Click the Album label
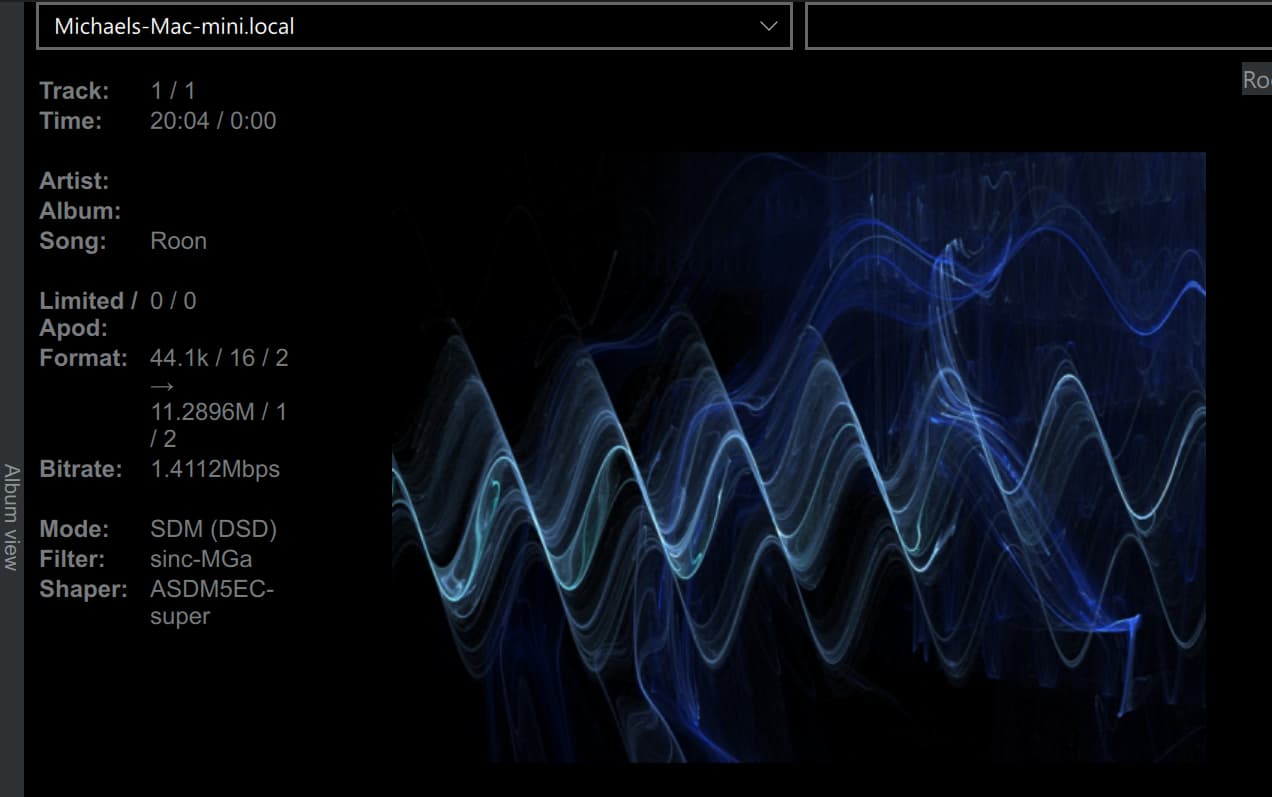This screenshot has height=797, width=1272. pos(79,211)
